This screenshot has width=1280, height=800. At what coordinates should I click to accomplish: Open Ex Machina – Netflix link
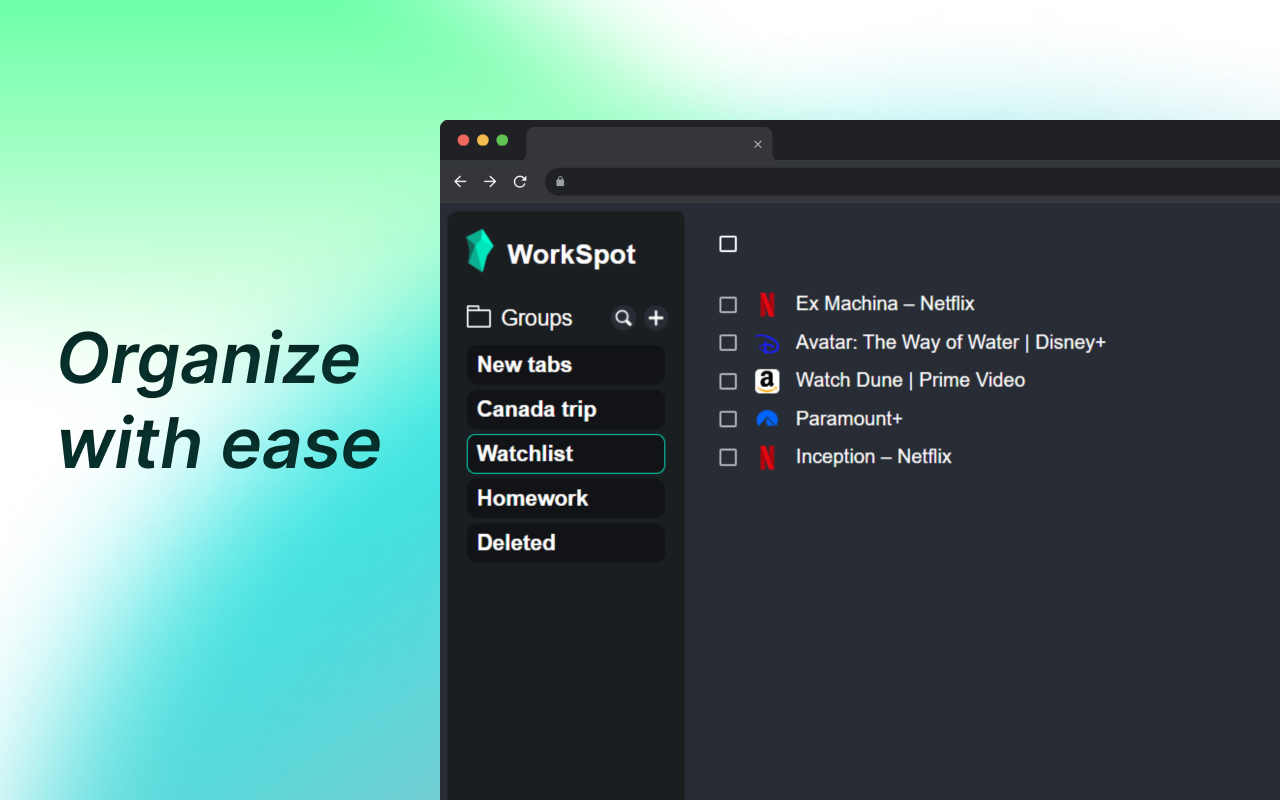coord(885,303)
